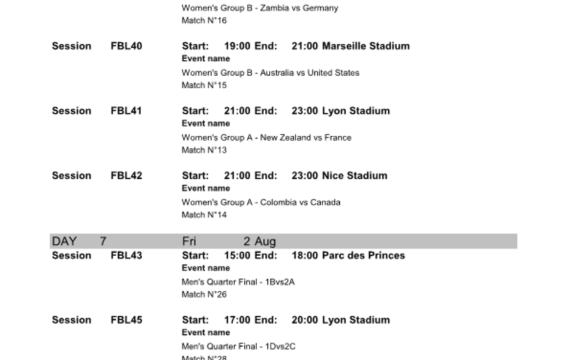Click Parc des Princes venue text
The height and width of the screenshot is (360, 570).
363,255
